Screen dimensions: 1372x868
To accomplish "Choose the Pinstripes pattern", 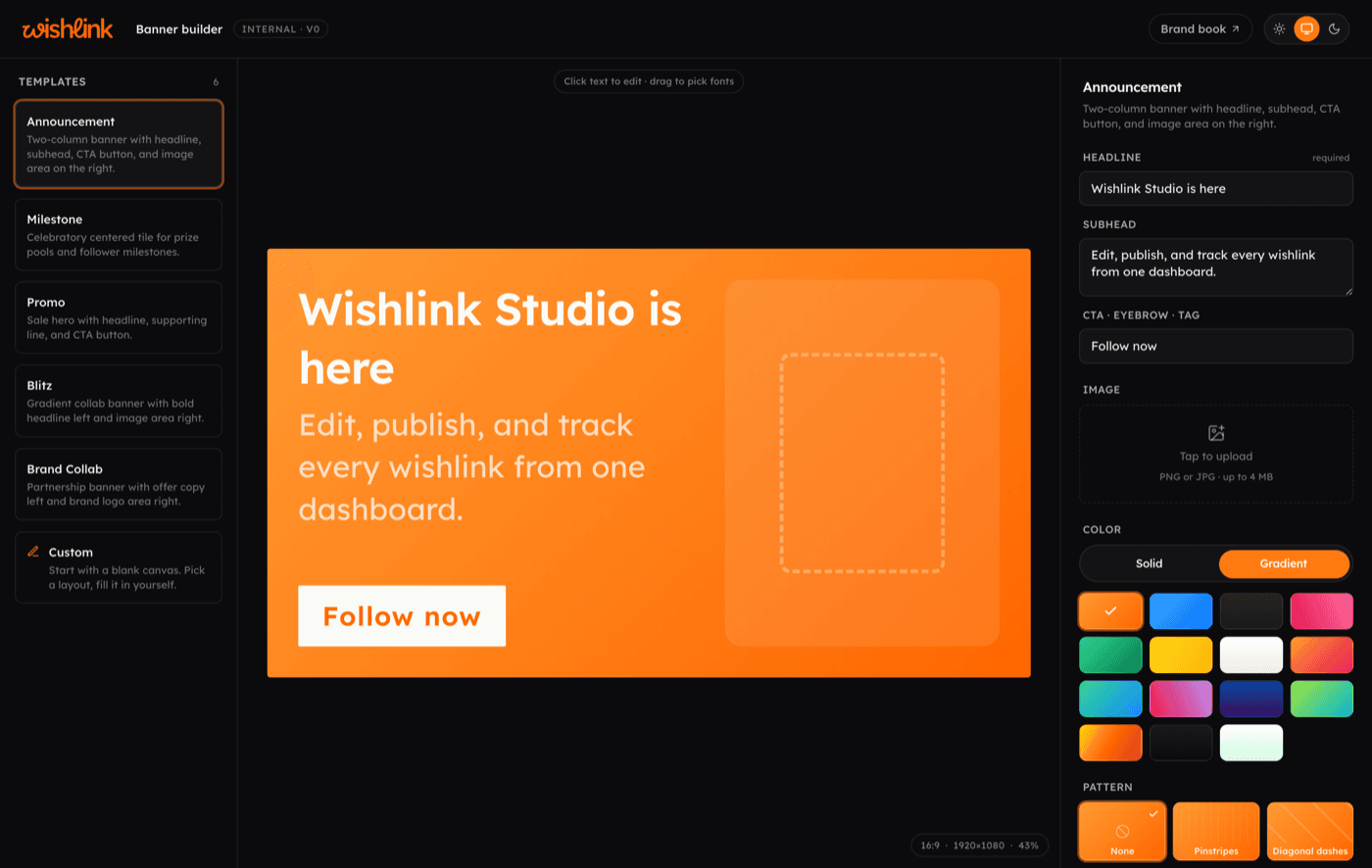I will click(1216, 832).
